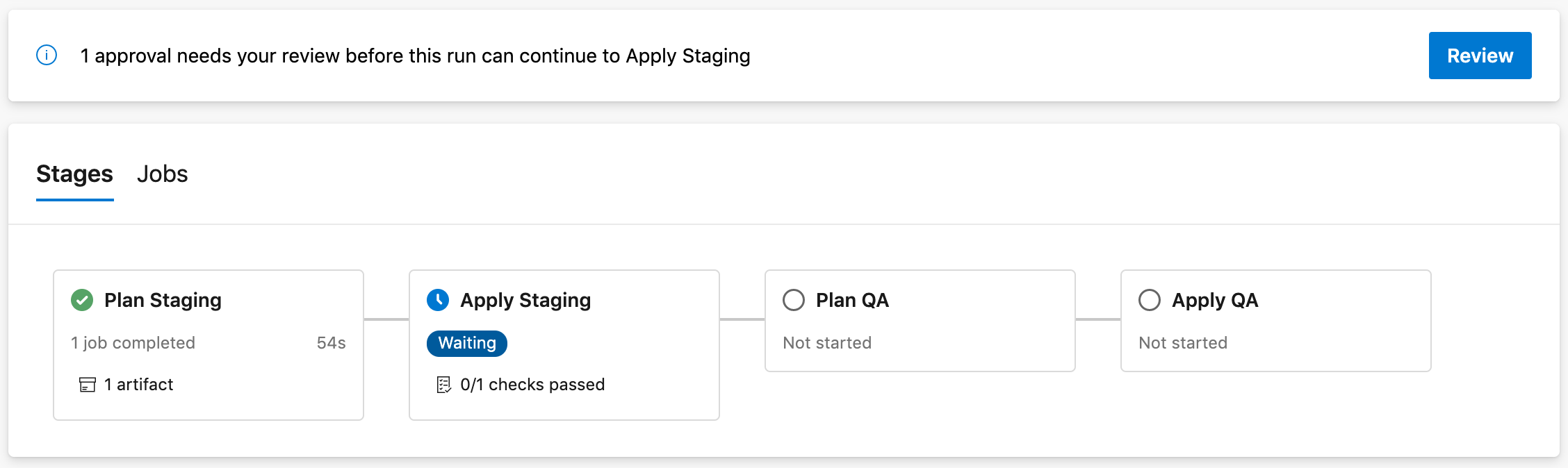The height and width of the screenshot is (468, 1568).
Task: Open the Jobs tab
Action: point(162,174)
